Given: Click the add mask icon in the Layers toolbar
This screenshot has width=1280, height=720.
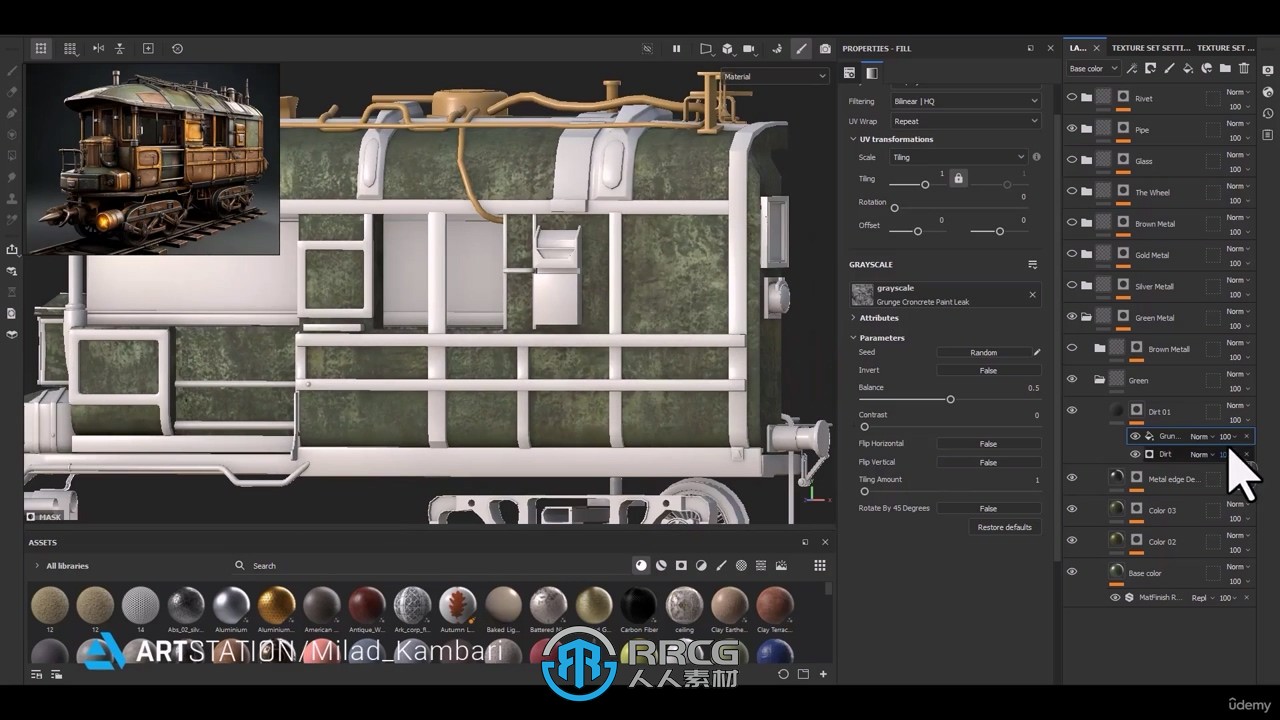Looking at the screenshot, I should click(1150, 68).
